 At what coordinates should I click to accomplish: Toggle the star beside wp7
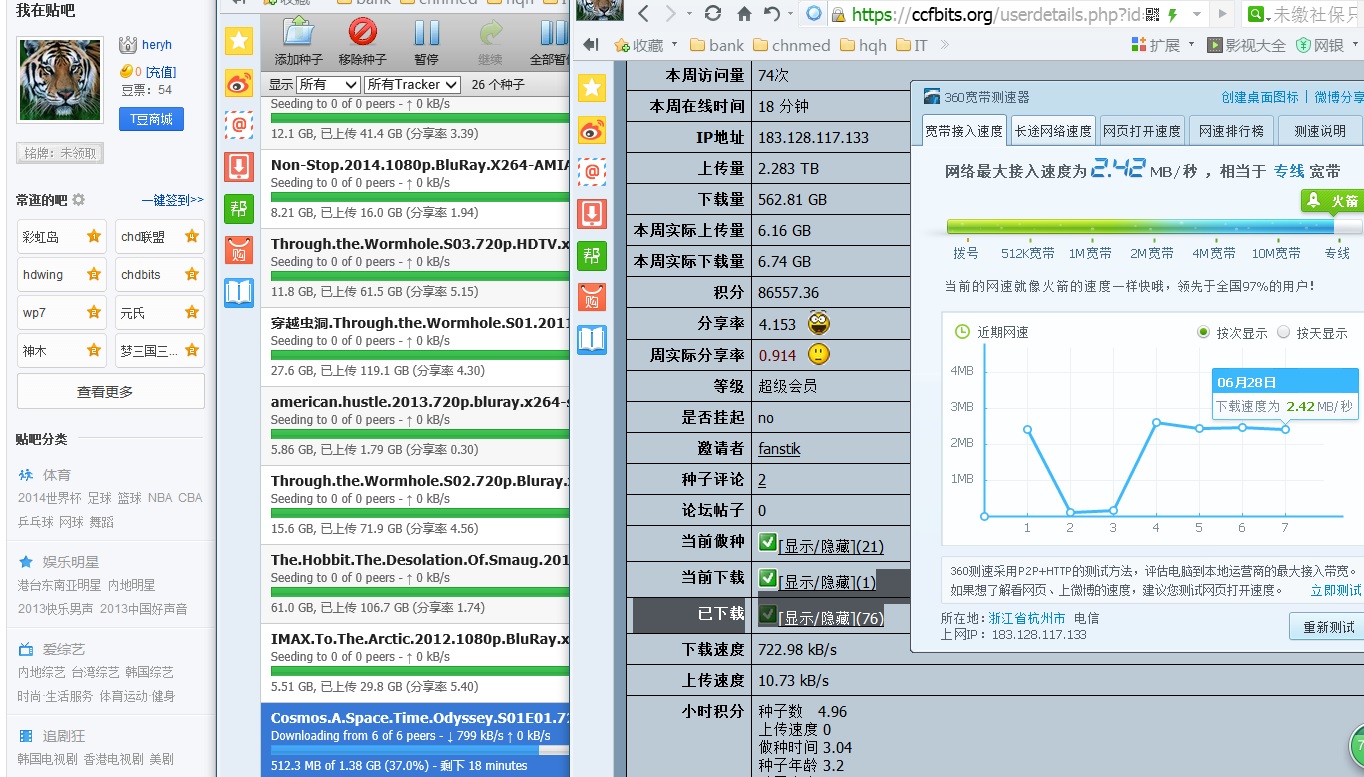94,312
